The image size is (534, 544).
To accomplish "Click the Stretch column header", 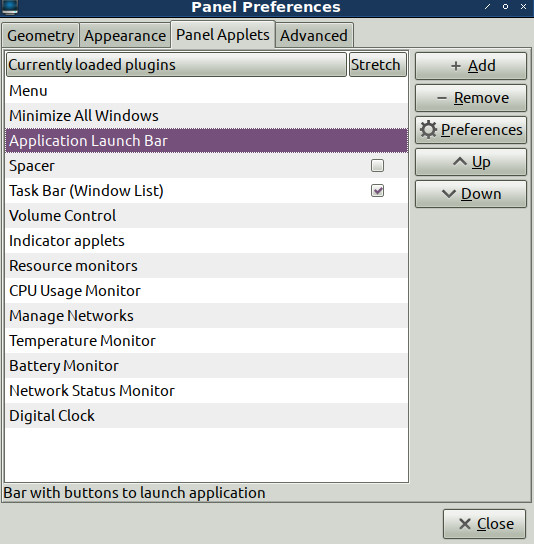I will [x=377, y=65].
